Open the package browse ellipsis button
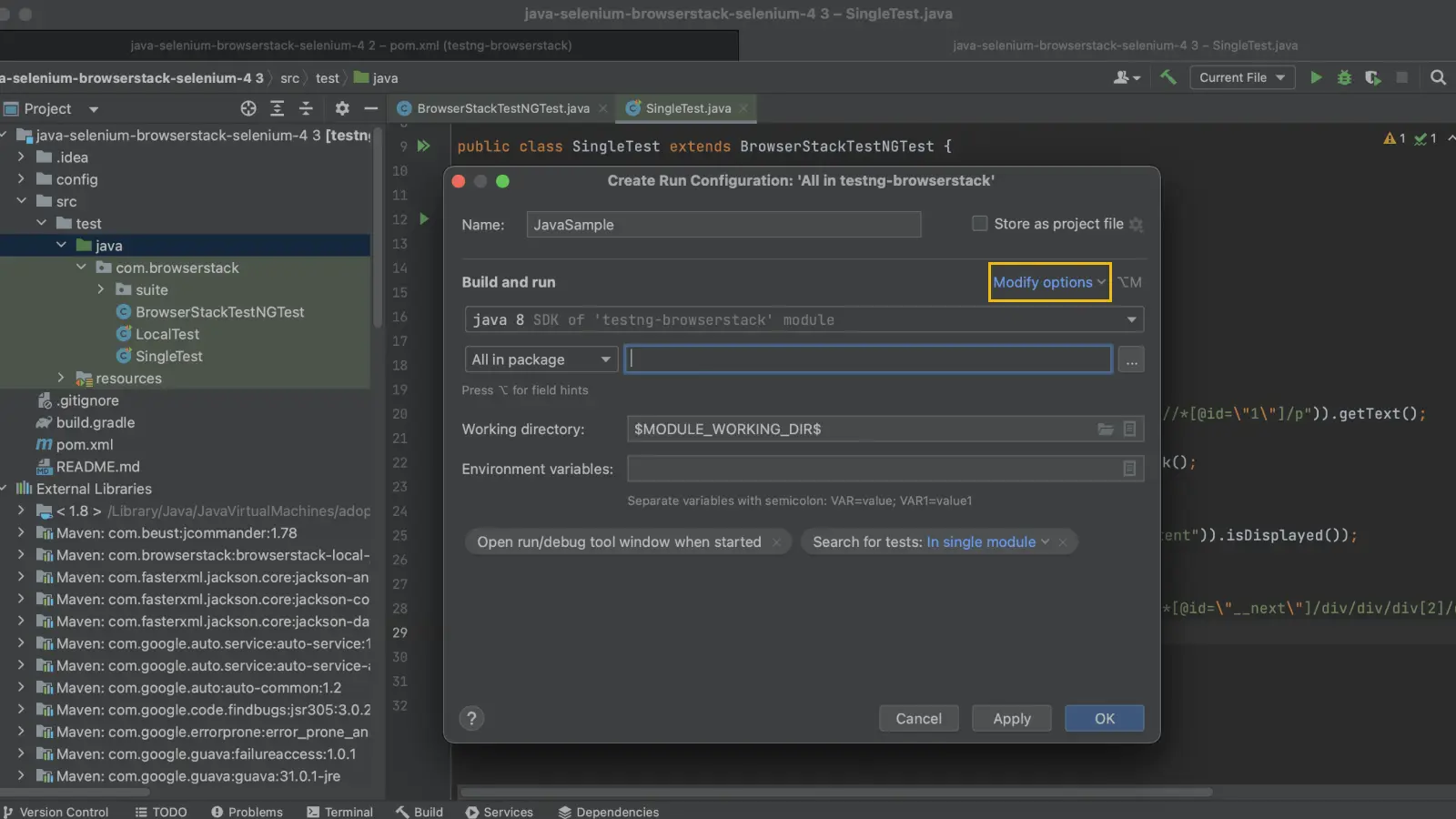 pos(1131,360)
